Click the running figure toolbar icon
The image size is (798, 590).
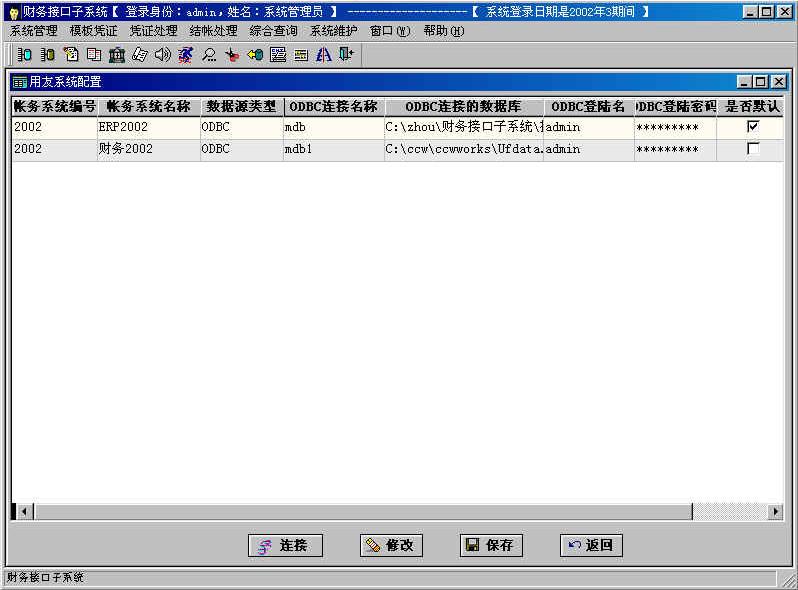(x=185, y=55)
